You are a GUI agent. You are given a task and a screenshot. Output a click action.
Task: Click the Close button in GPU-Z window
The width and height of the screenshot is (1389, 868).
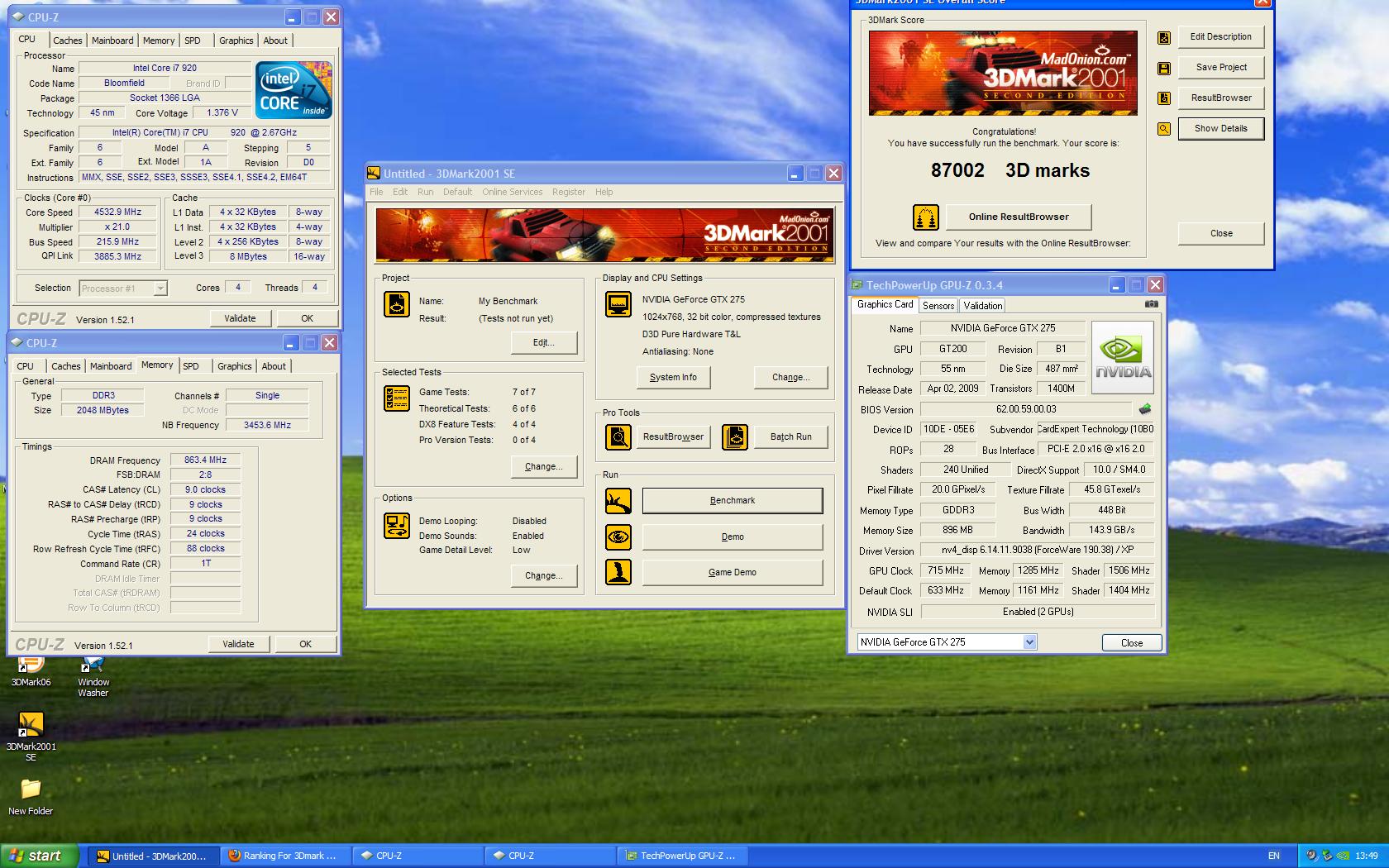click(x=1132, y=643)
